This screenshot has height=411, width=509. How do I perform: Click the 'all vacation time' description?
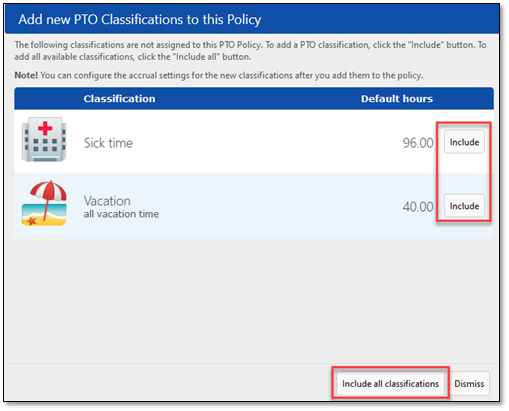coord(121,214)
